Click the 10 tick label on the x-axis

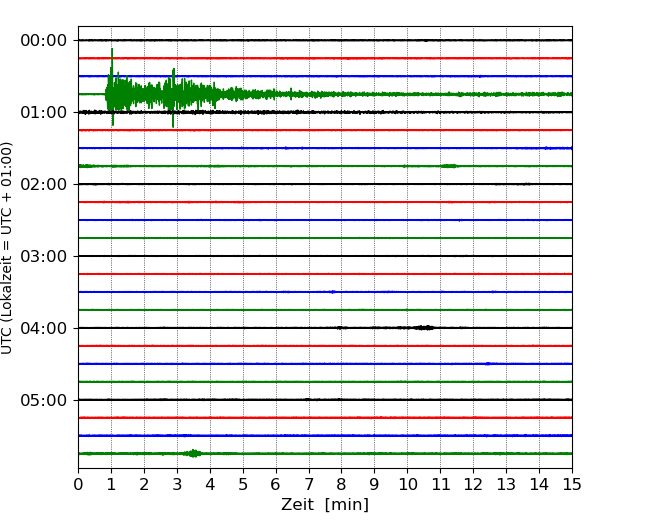click(x=408, y=485)
